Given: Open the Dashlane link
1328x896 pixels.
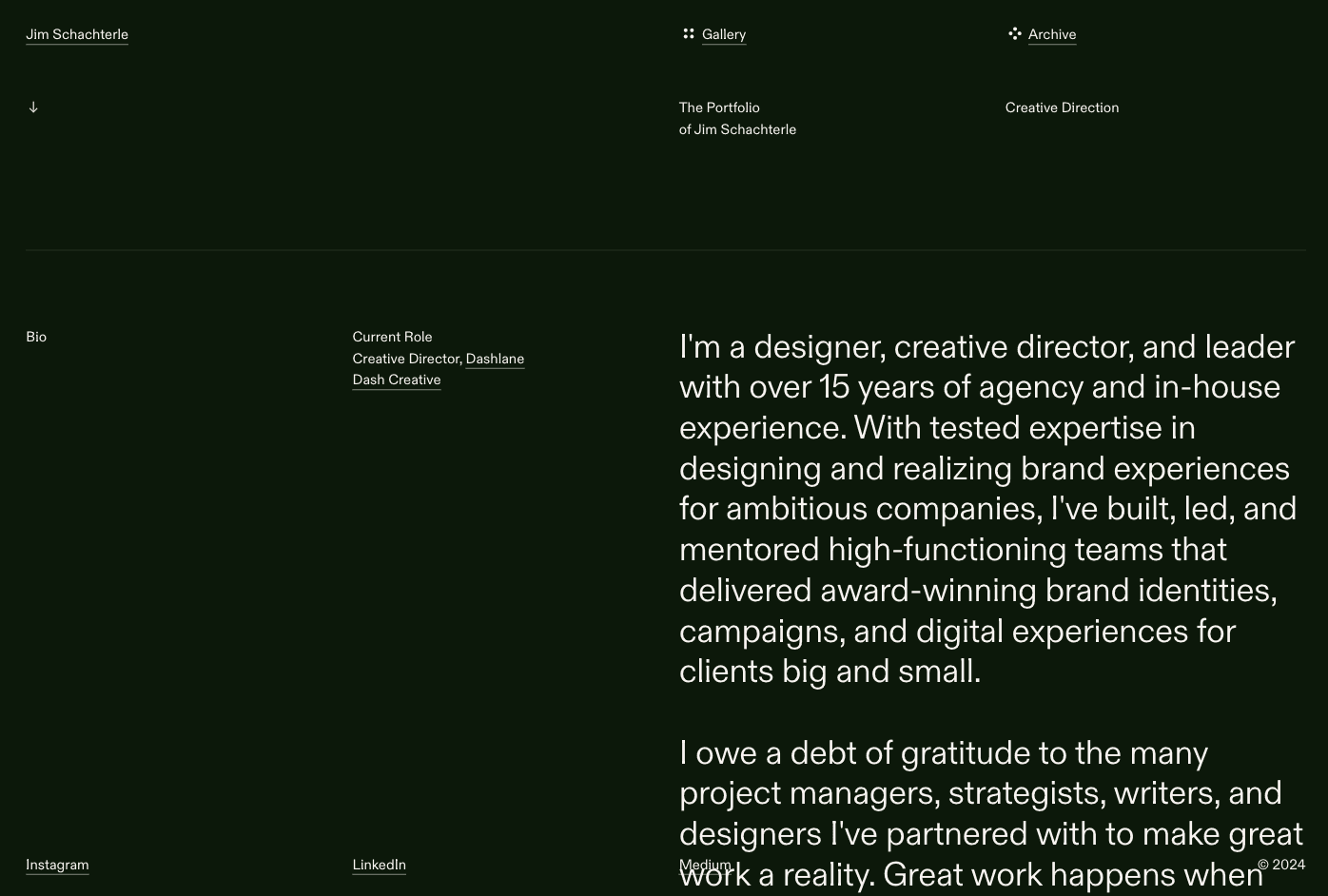Looking at the screenshot, I should point(495,359).
